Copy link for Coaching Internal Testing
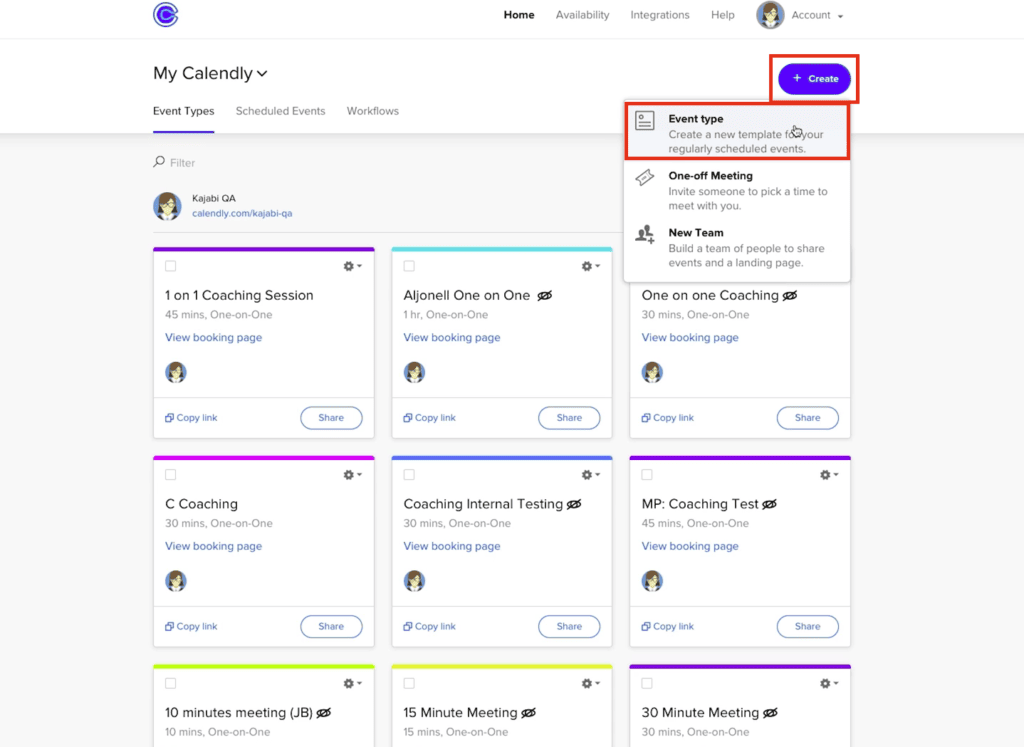The width and height of the screenshot is (1024, 747). point(430,626)
